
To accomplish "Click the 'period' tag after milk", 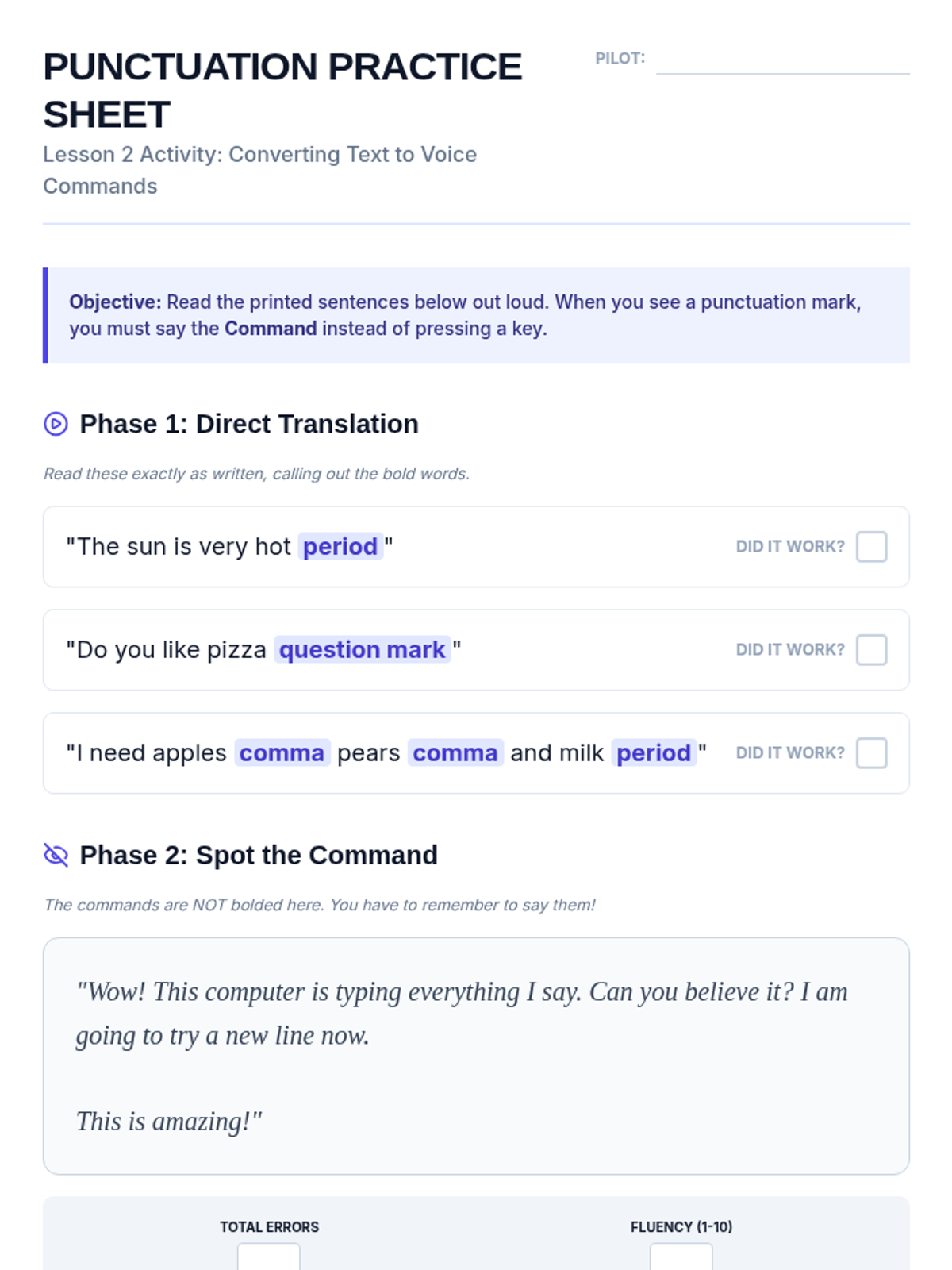I will 654,753.
